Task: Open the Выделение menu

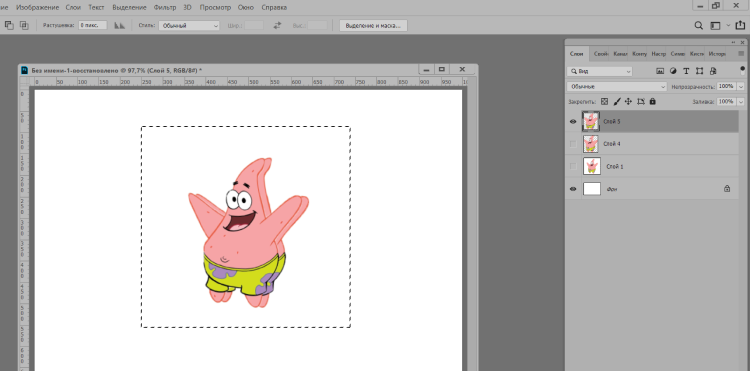Action: point(130,8)
